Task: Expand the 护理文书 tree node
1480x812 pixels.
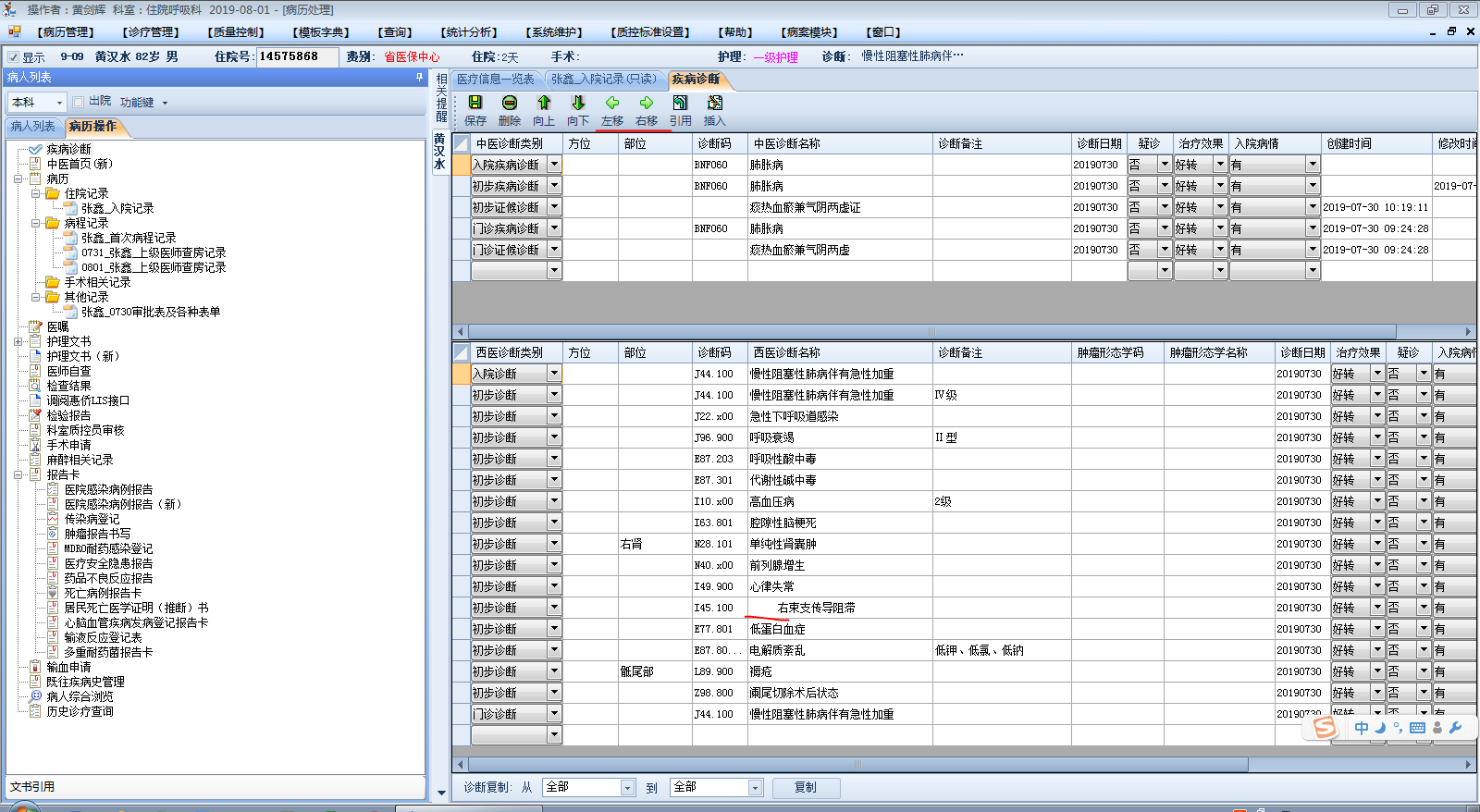Action: pyautogui.click(x=18, y=341)
